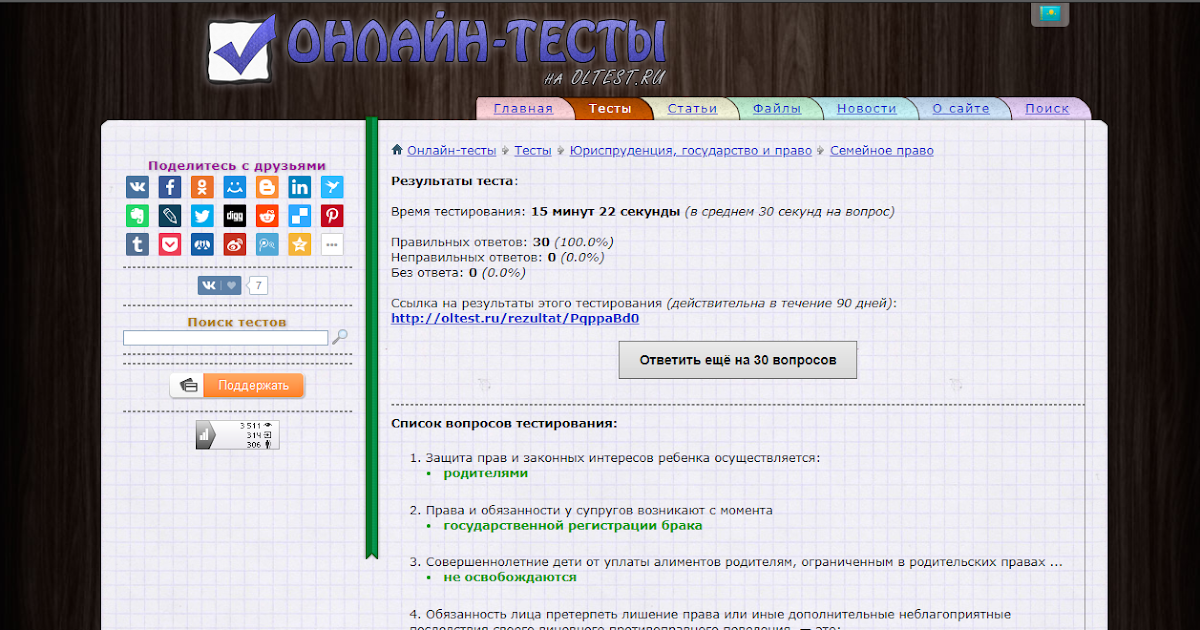Click the answer не освобождаются
The width and height of the screenshot is (1200, 630).
coord(510,577)
